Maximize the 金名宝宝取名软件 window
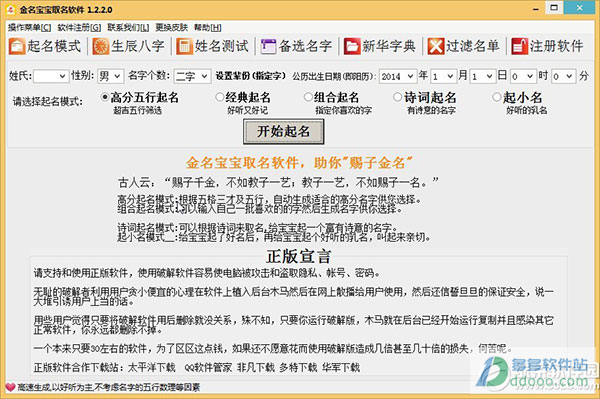This screenshot has height=399, width=600. click(x=554, y=8)
